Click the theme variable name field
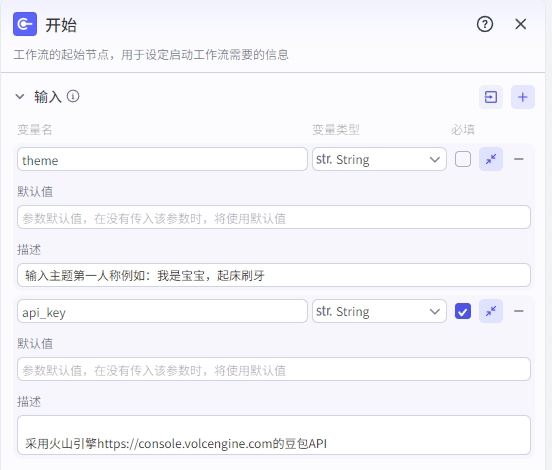This screenshot has width=552, height=470. (x=162, y=159)
